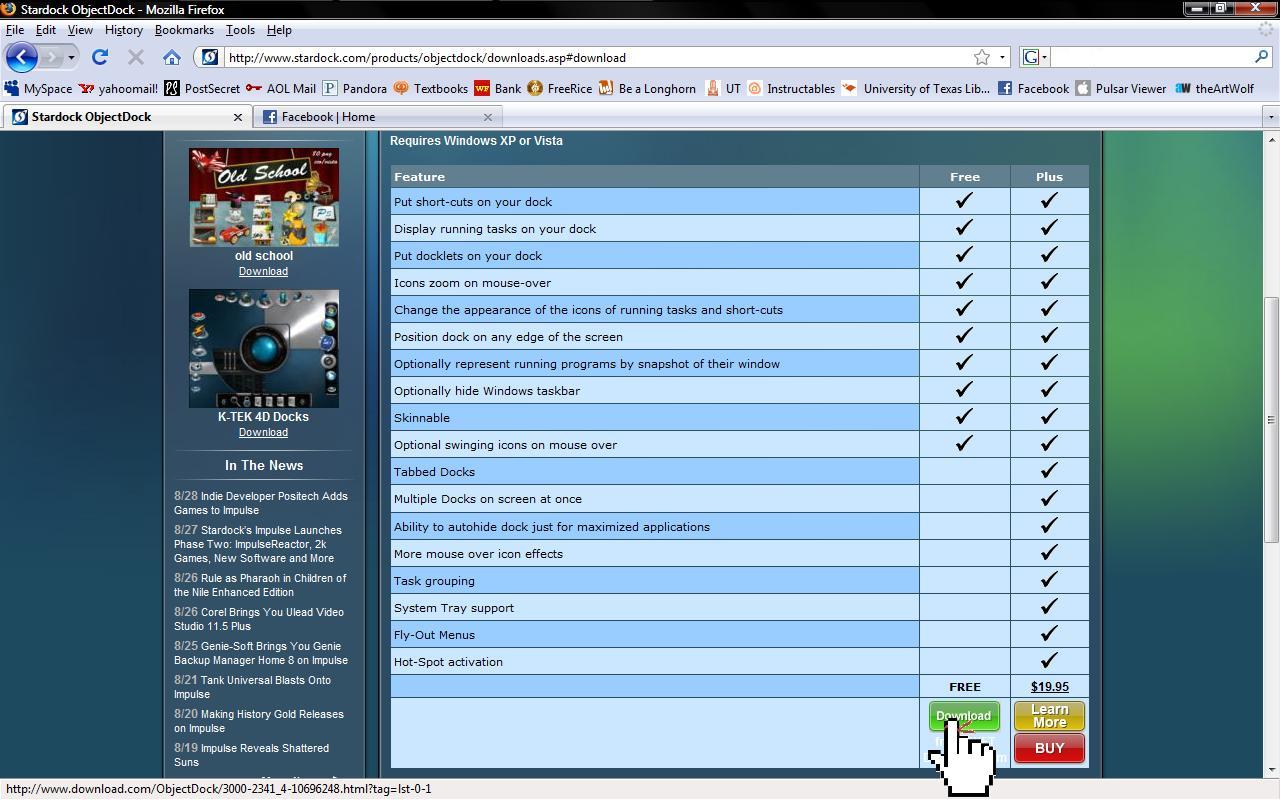
Task: Open news: Genie-Soft Brings You Genie Backup Manager
Action: coord(261,653)
